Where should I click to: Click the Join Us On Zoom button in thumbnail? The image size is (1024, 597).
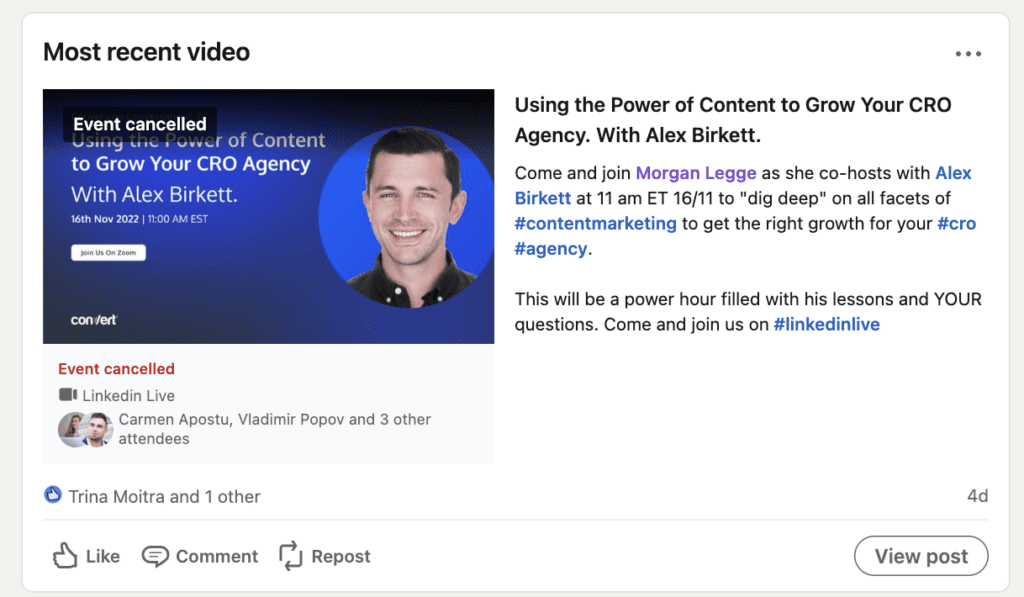(108, 253)
